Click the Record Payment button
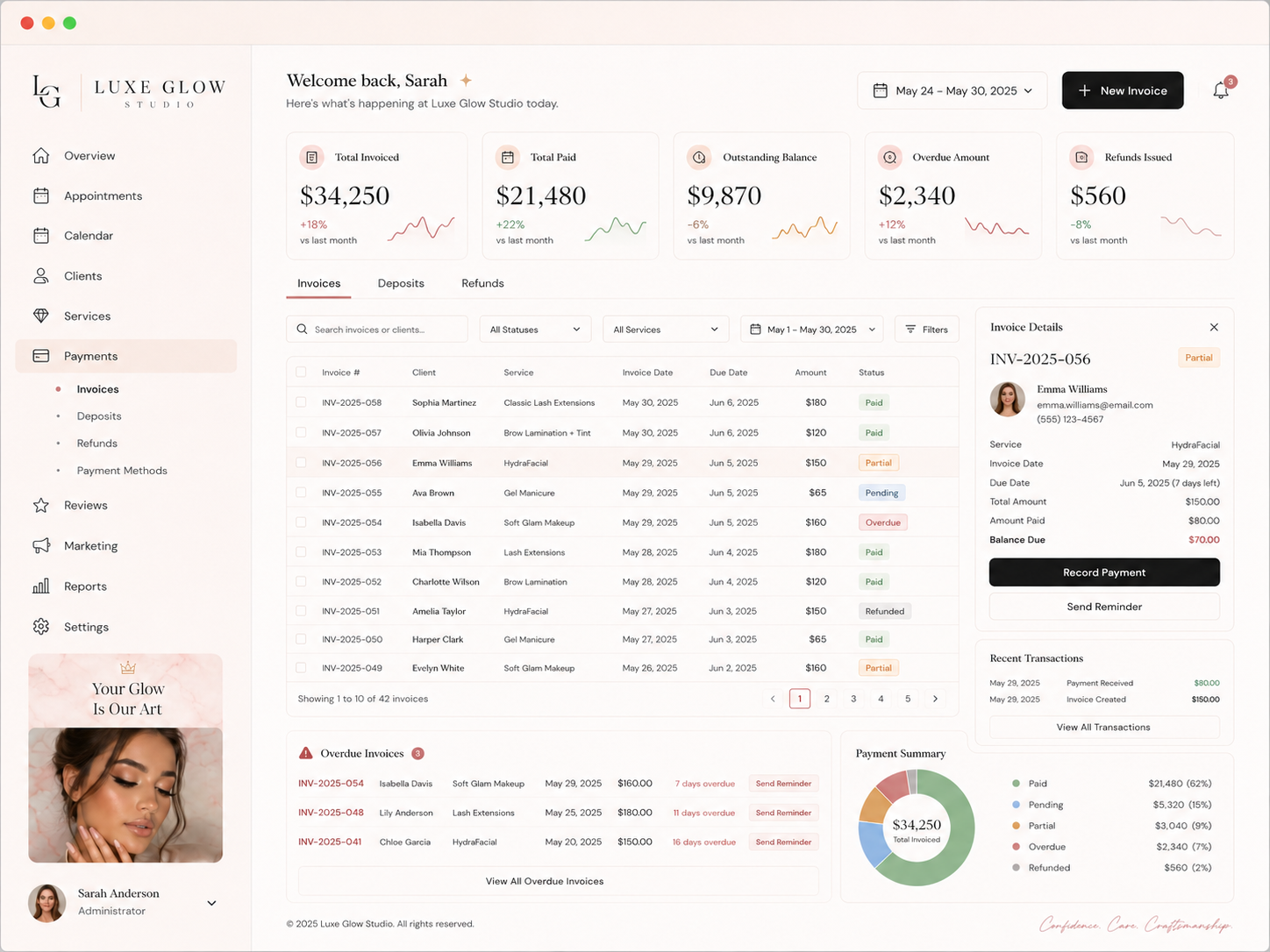This screenshot has height=952, width=1270. tap(1104, 572)
